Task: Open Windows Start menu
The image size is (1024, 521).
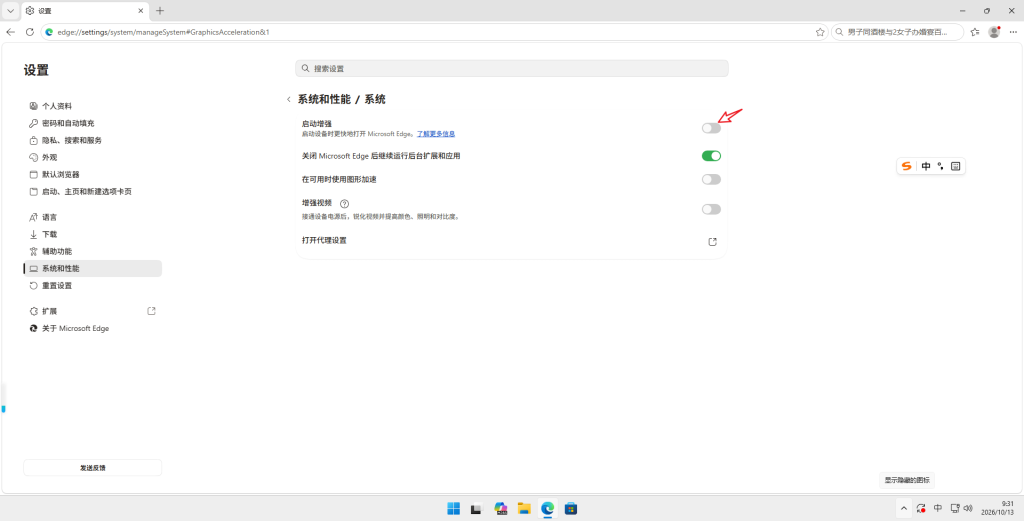Action: (x=453, y=508)
